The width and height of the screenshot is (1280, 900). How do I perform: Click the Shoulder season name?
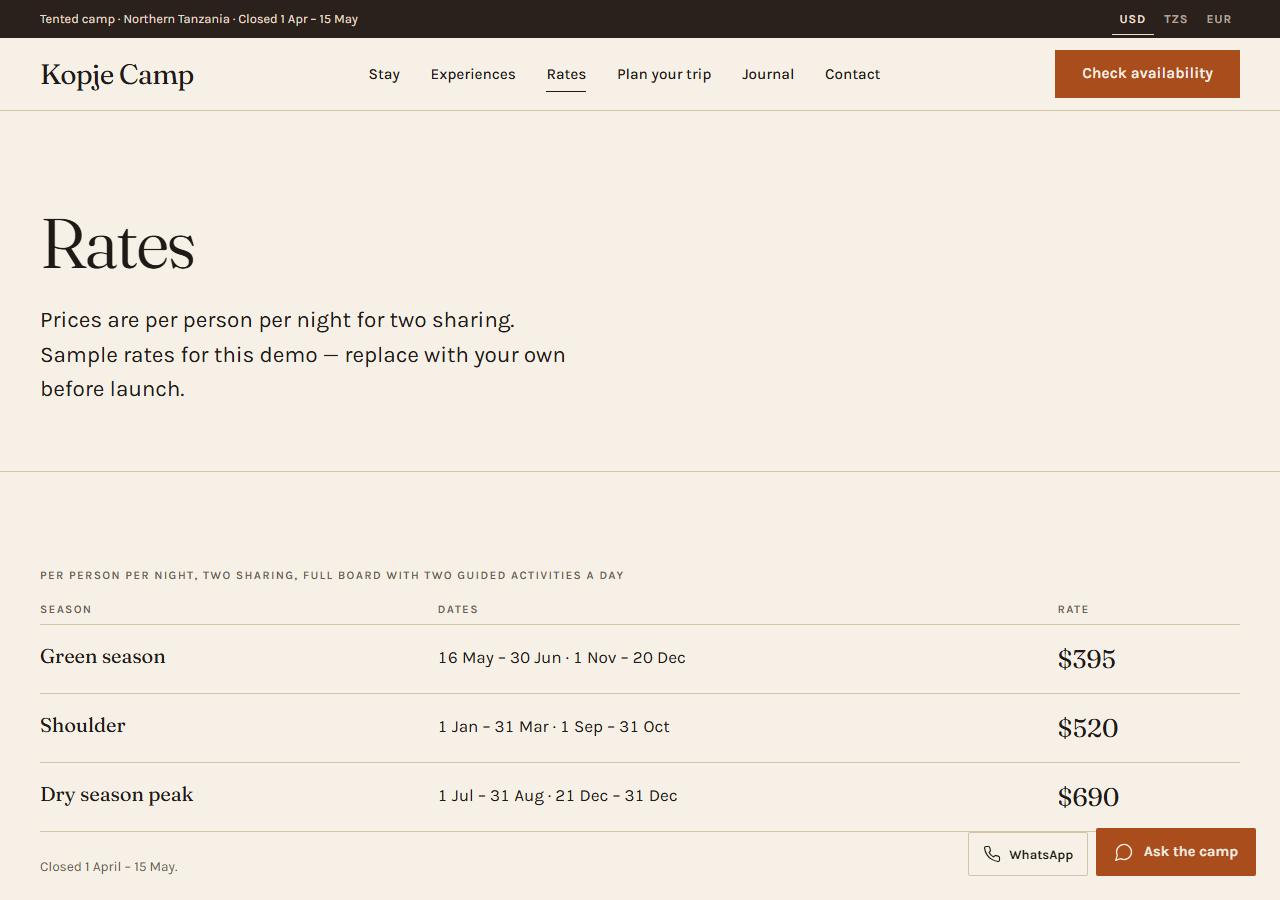tap(83, 726)
